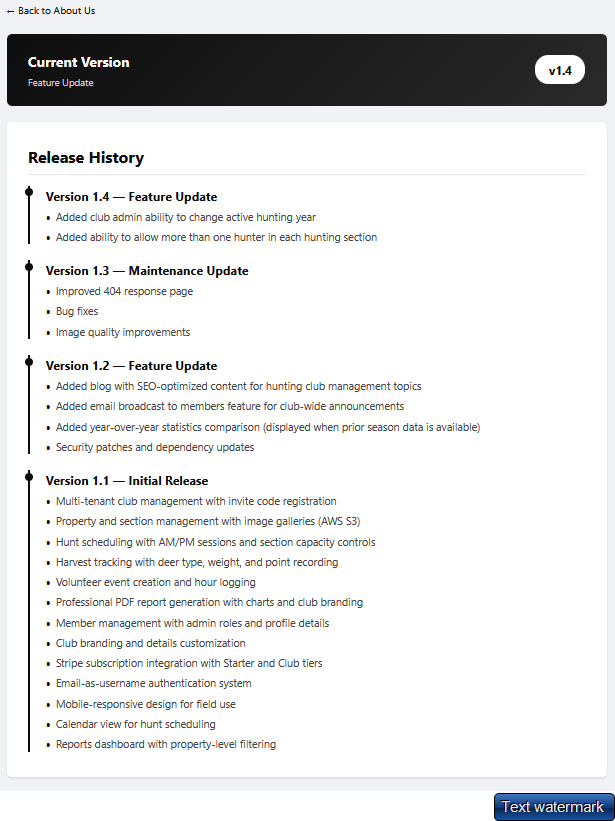The height and width of the screenshot is (821, 615).
Task: Click the bullet marker next to Bug fixes
Action: pyautogui.click(x=48, y=311)
